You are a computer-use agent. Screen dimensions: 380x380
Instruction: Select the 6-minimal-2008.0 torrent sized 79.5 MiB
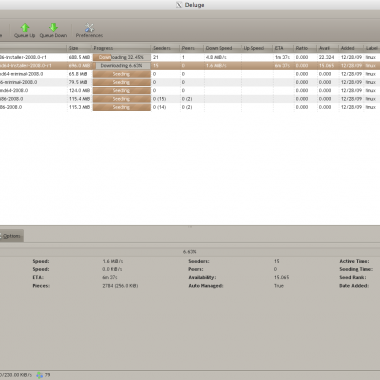pos(190,82)
